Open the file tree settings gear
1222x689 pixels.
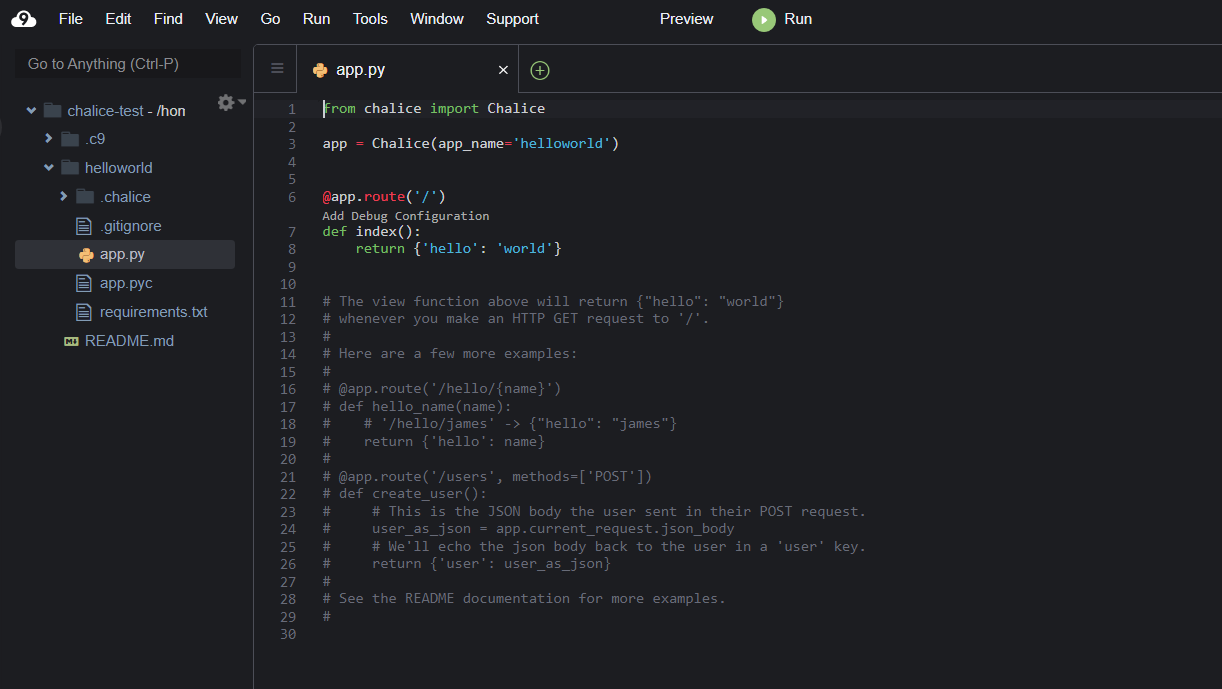[x=227, y=102]
